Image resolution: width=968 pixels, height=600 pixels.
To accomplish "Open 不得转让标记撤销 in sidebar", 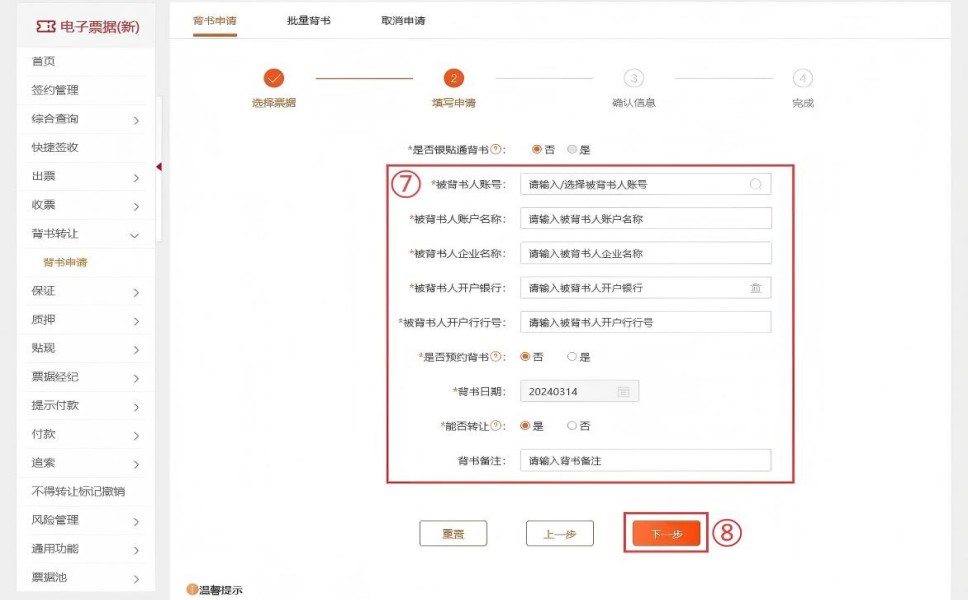I will (x=78, y=491).
